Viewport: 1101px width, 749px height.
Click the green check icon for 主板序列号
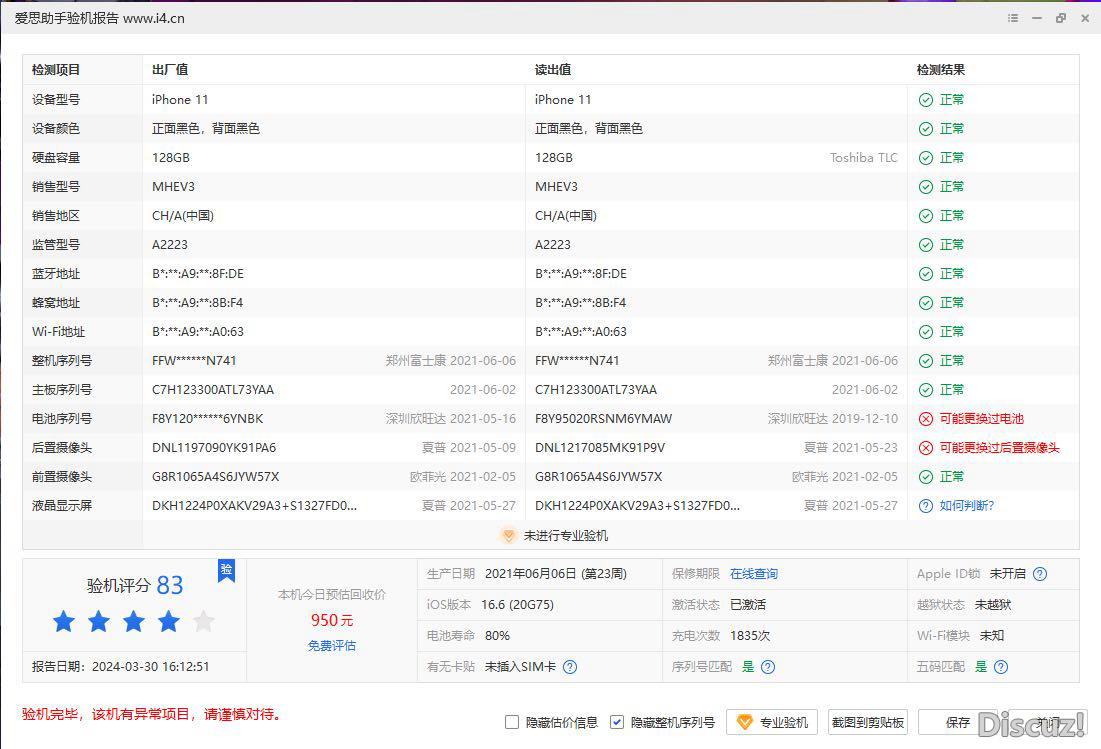pos(925,390)
